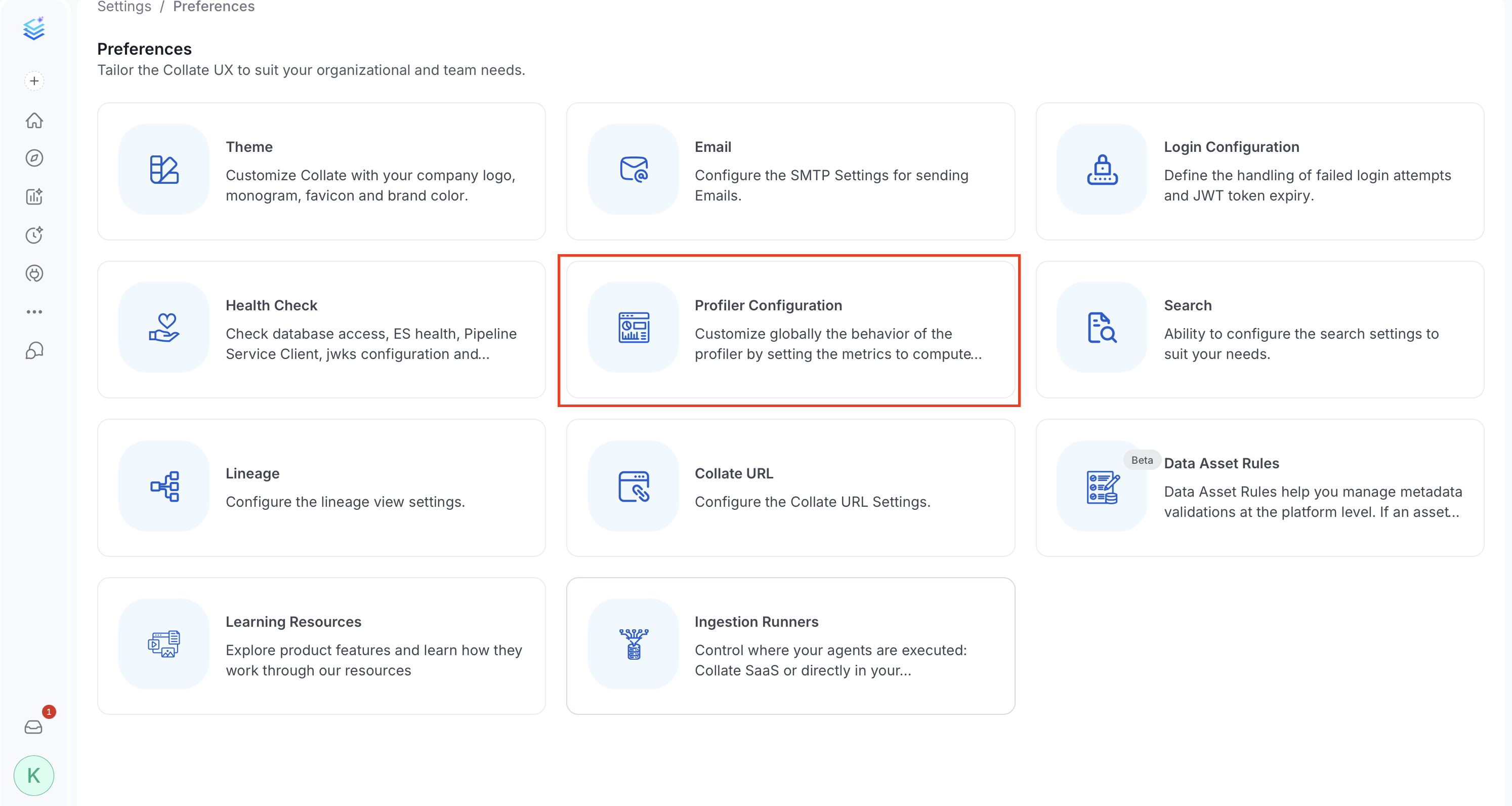Open the Profiler Configuration card title

(x=768, y=305)
